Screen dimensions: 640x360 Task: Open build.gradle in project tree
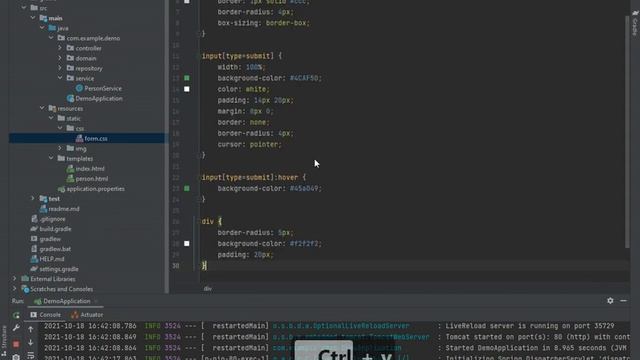pos(56,229)
